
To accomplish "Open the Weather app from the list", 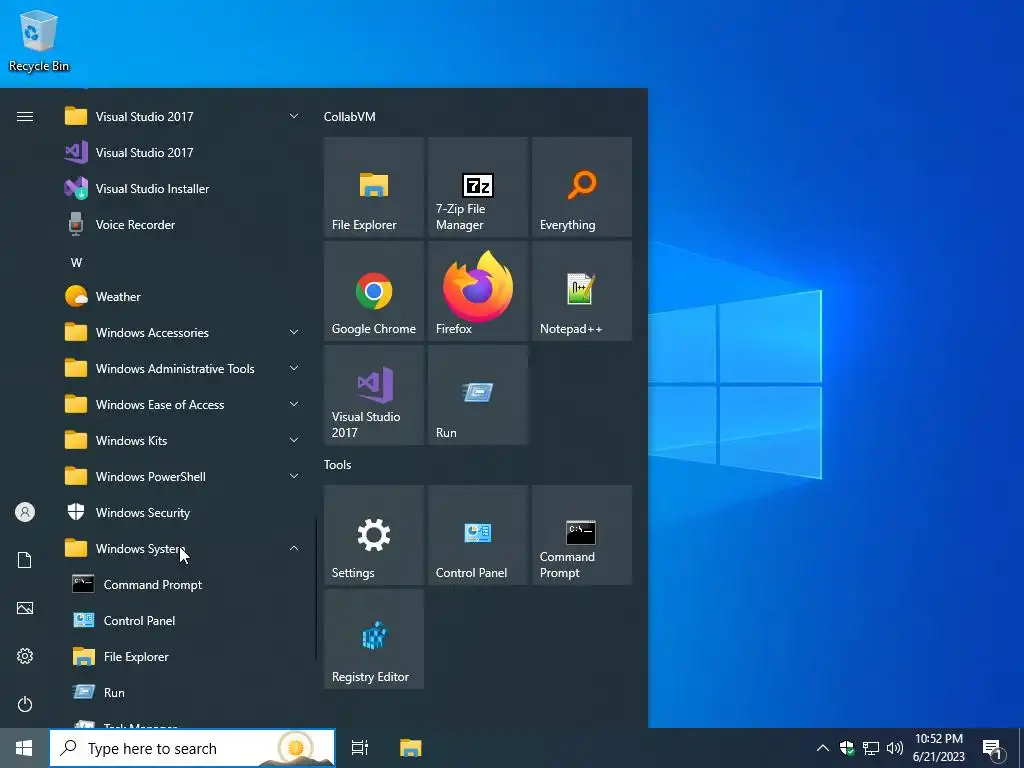I will click(183, 296).
